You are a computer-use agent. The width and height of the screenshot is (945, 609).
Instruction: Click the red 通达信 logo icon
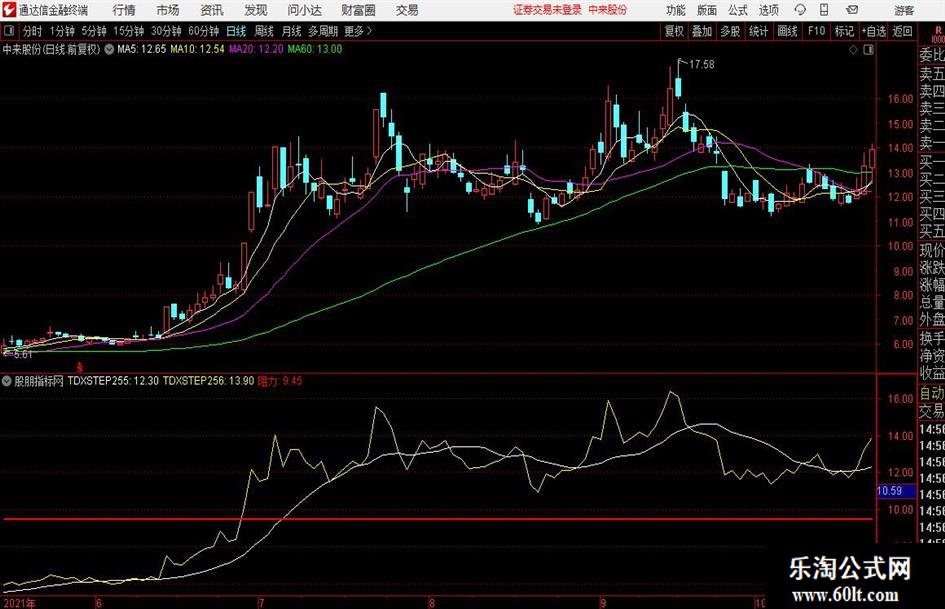click(9, 10)
